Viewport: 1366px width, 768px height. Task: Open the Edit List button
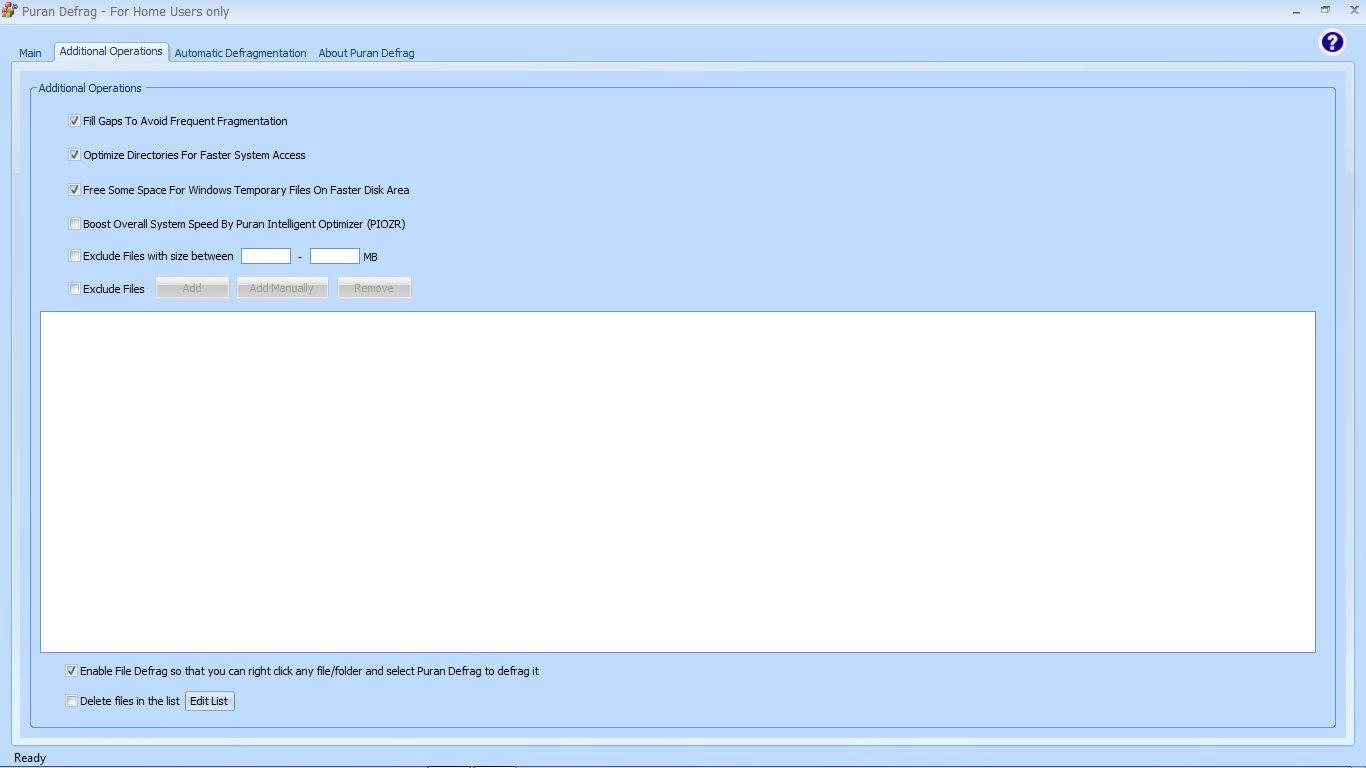[x=209, y=701]
